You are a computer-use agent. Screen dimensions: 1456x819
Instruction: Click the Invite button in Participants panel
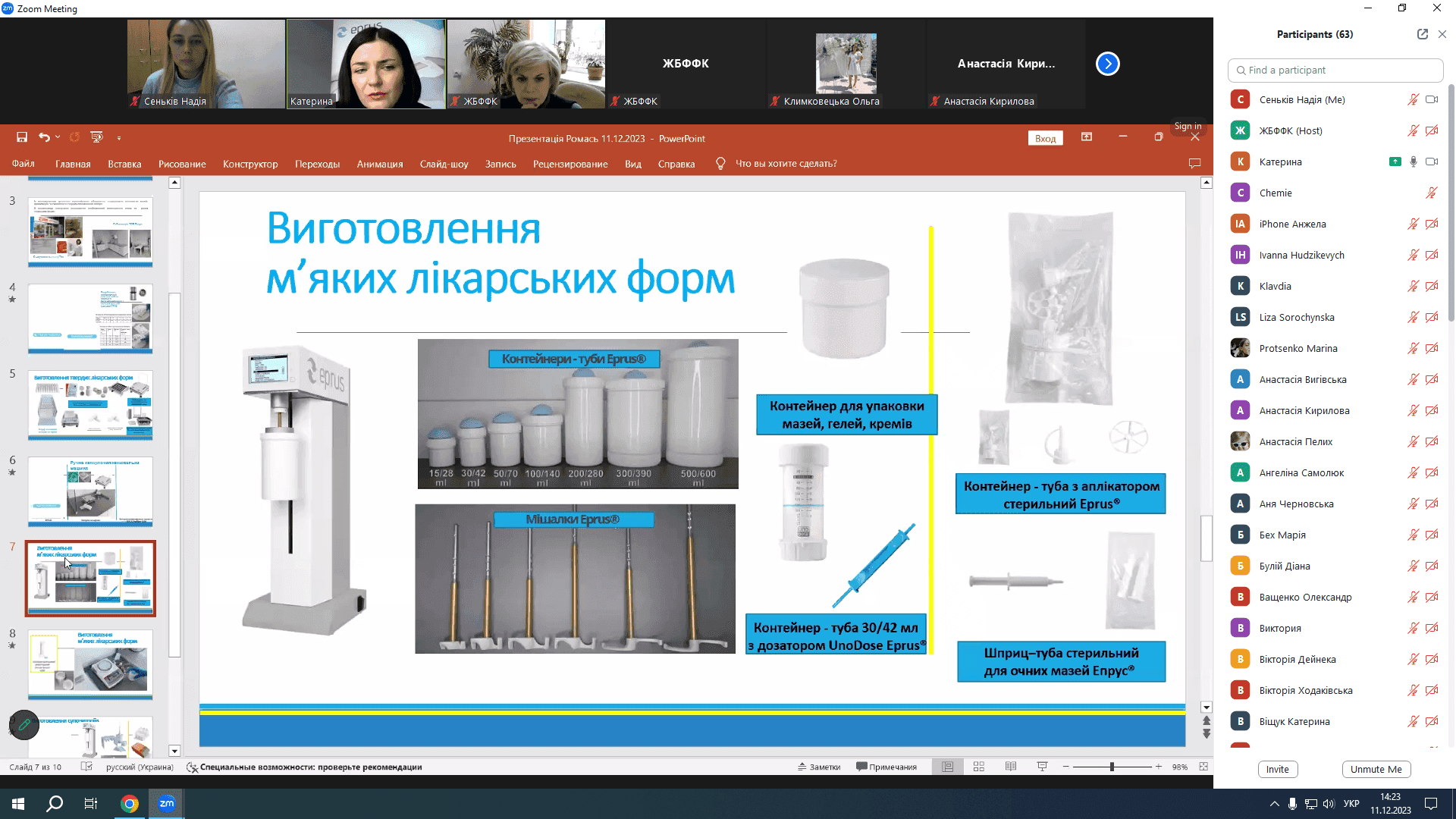point(1278,769)
